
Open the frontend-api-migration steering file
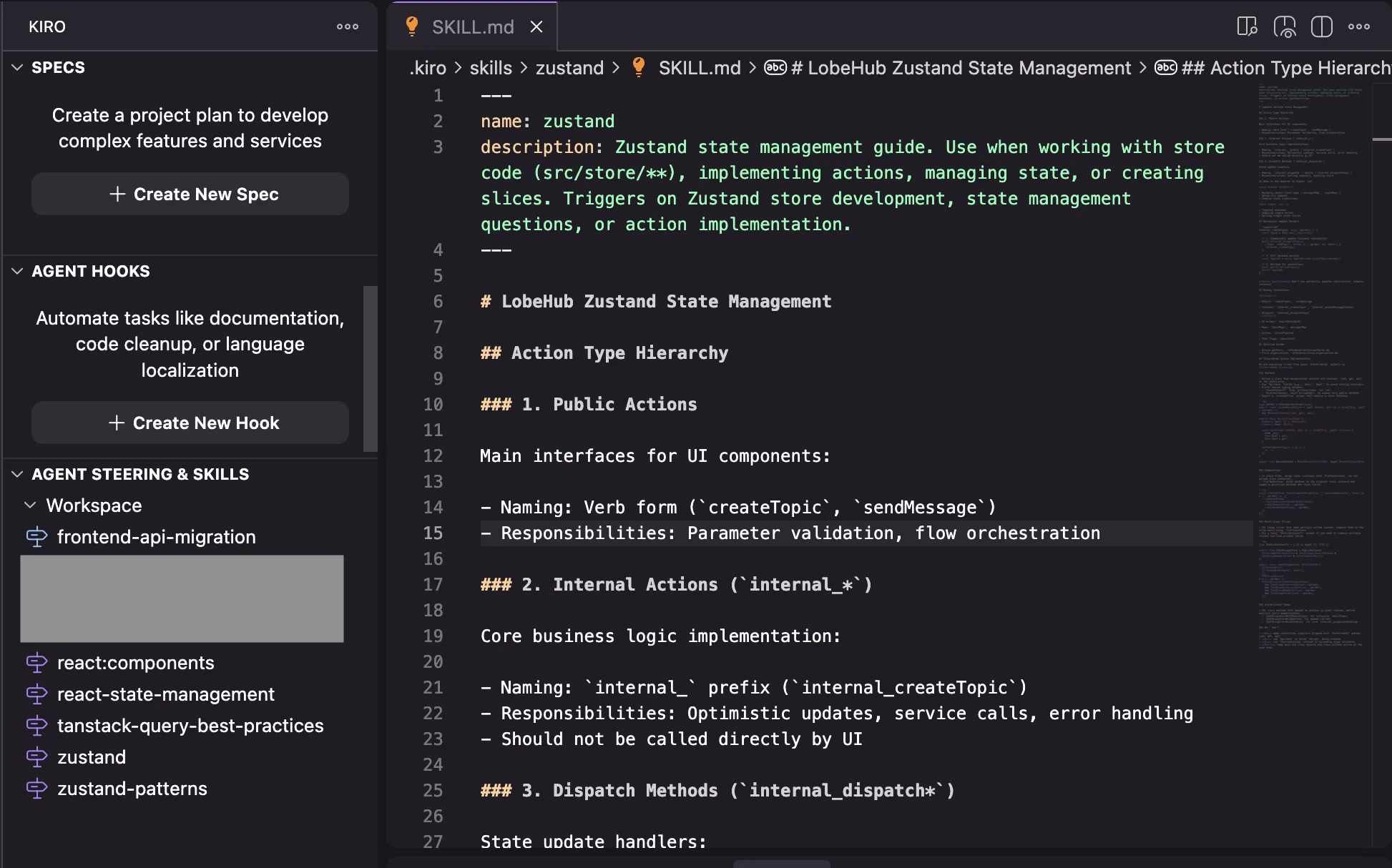[x=157, y=537]
